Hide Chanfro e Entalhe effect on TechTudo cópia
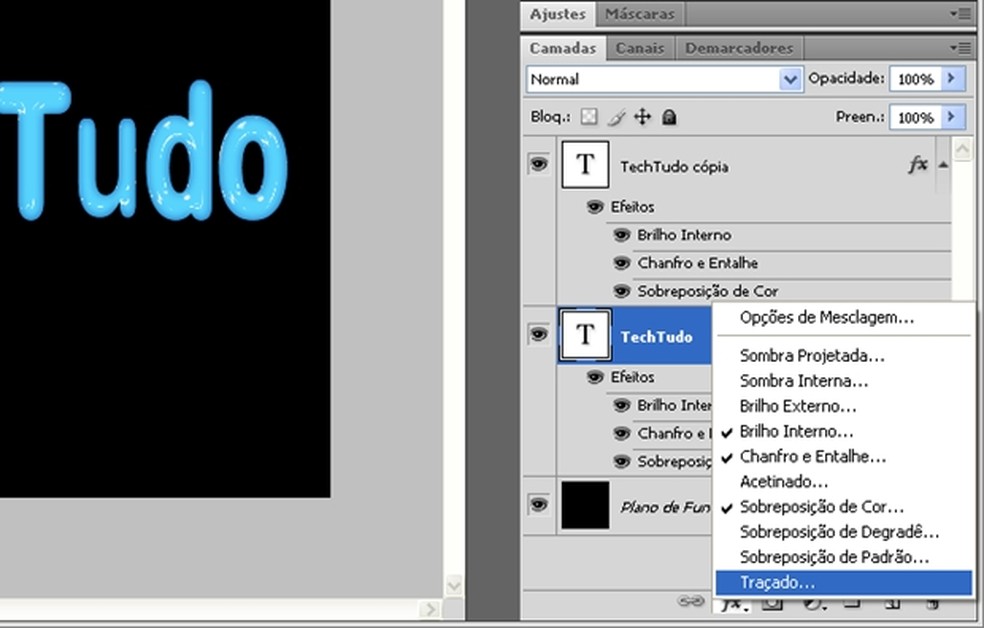 pyautogui.click(x=621, y=263)
